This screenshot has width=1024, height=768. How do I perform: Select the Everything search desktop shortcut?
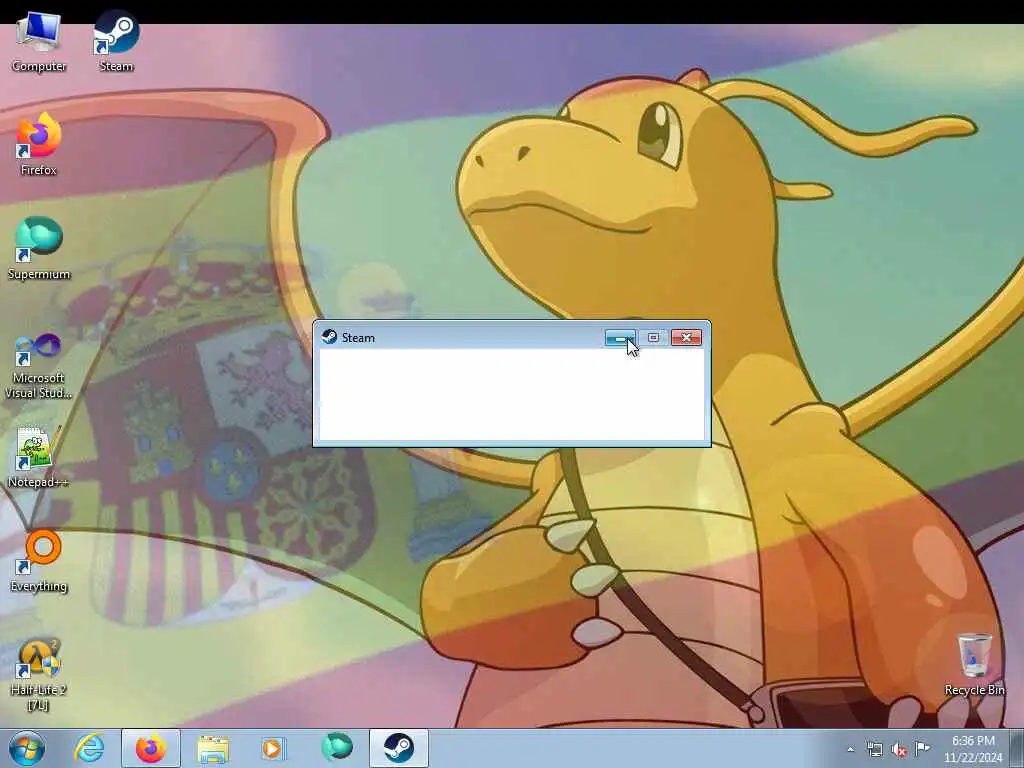click(39, 561)
